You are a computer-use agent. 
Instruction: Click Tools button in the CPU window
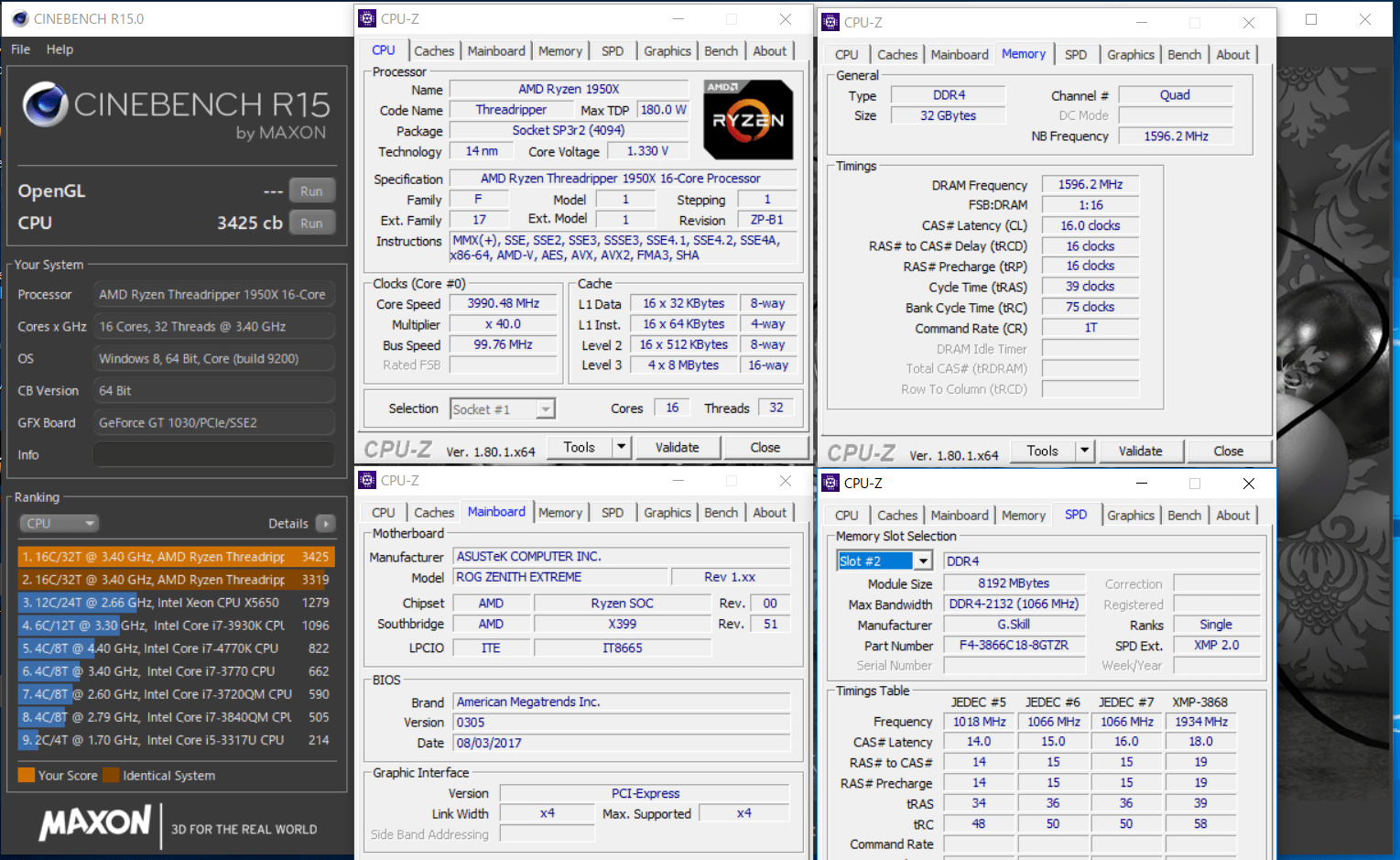tap(580, 447)
